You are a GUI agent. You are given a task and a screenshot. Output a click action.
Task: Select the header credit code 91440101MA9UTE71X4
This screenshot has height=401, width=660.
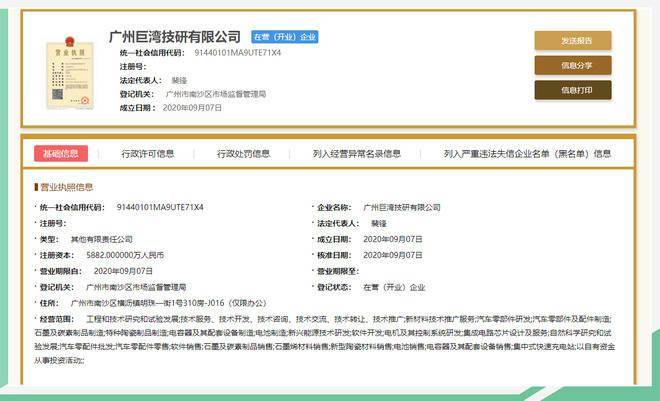237,53
